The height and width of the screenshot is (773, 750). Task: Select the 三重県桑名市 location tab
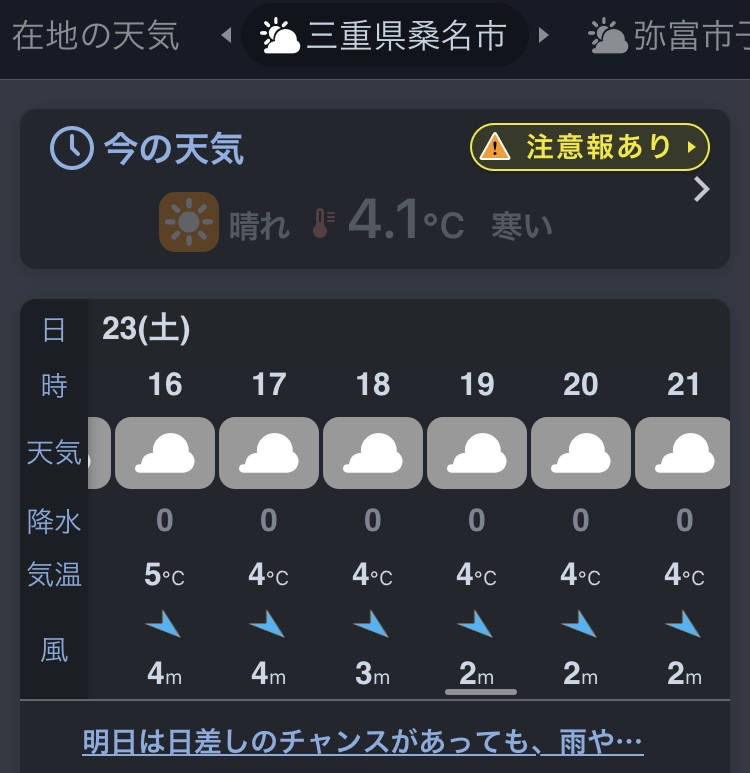click(x=384, y=35)
